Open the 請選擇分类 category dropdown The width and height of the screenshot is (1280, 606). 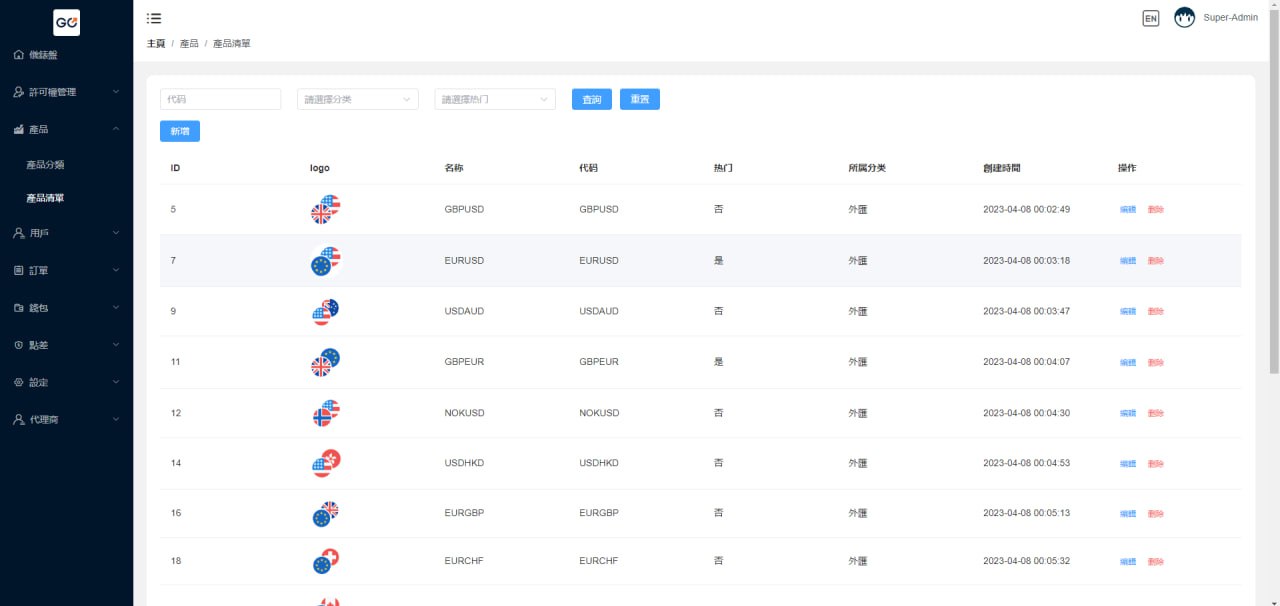(357, 99)
